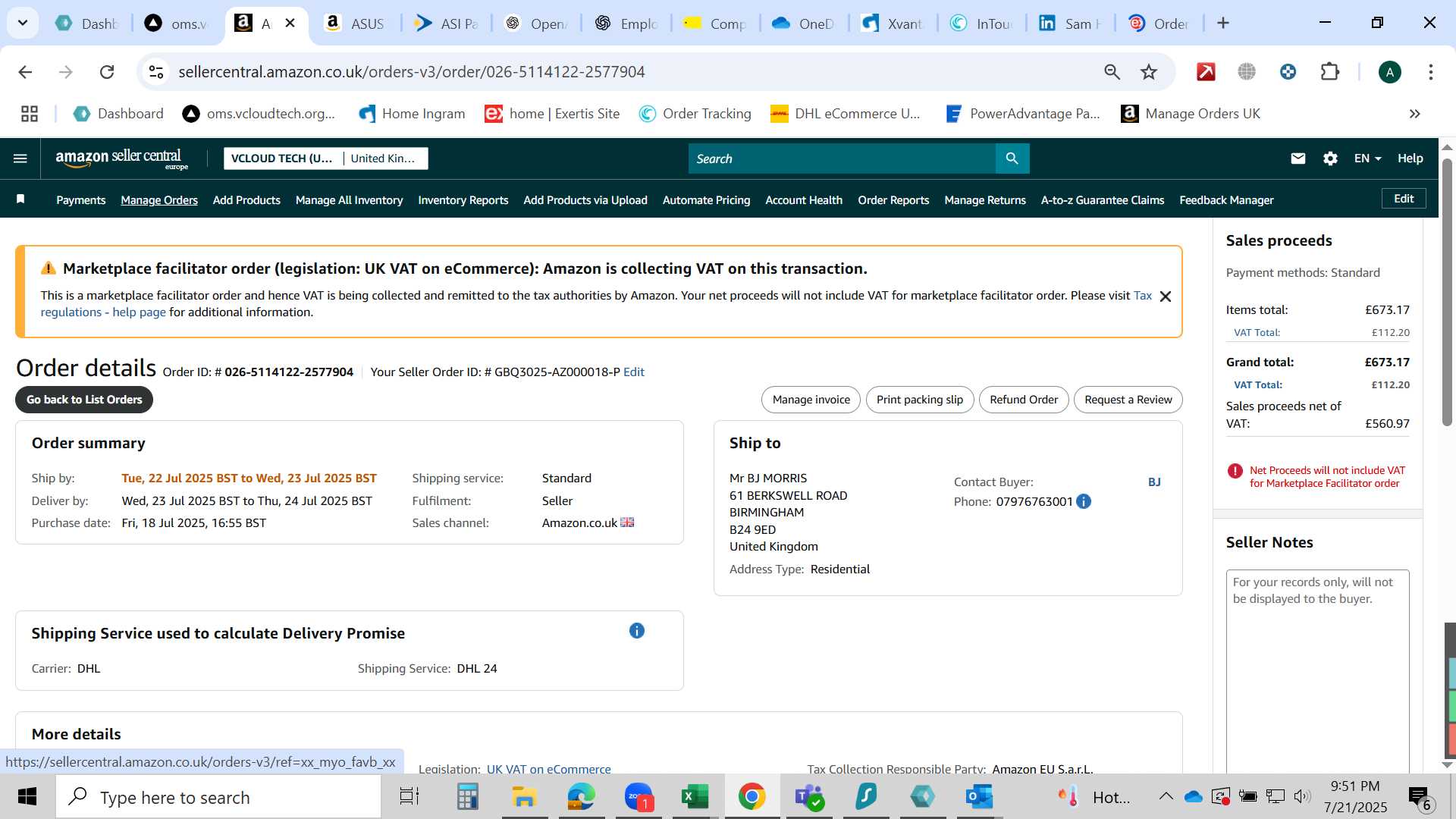Open Feedback Manager
The height and width of the screenshot is (819, 1456).
click(1226, 200)
